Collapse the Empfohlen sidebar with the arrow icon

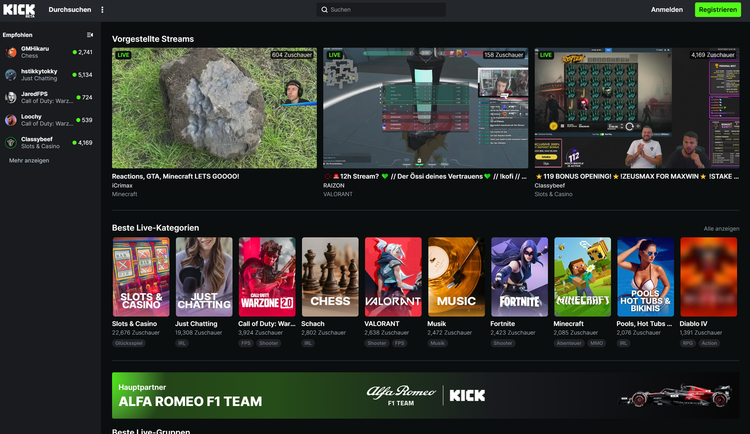[x=90, y=34]
